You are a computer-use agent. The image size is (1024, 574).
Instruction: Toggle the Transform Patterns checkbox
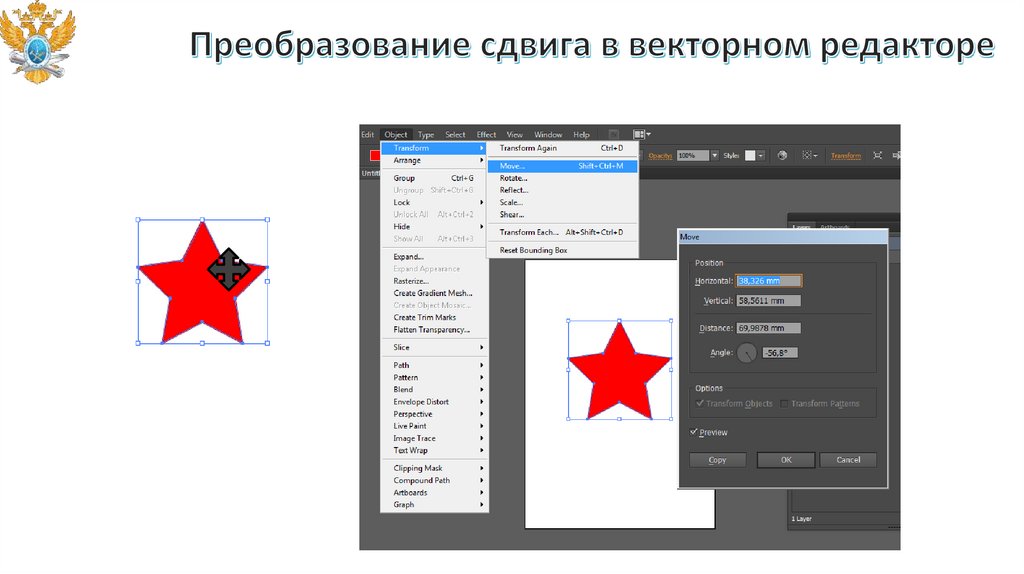point(784,404)
